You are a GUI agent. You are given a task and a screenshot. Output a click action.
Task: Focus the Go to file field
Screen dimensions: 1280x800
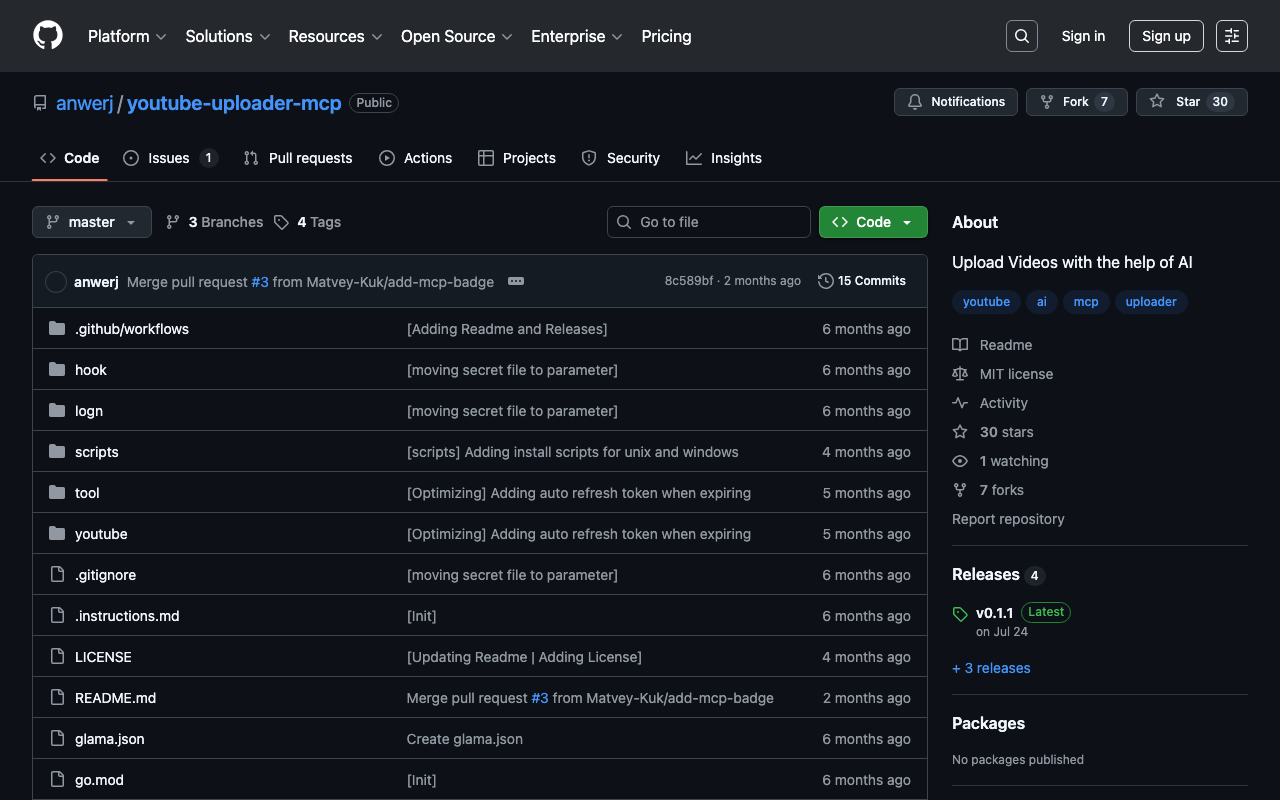tap(708, 222)
